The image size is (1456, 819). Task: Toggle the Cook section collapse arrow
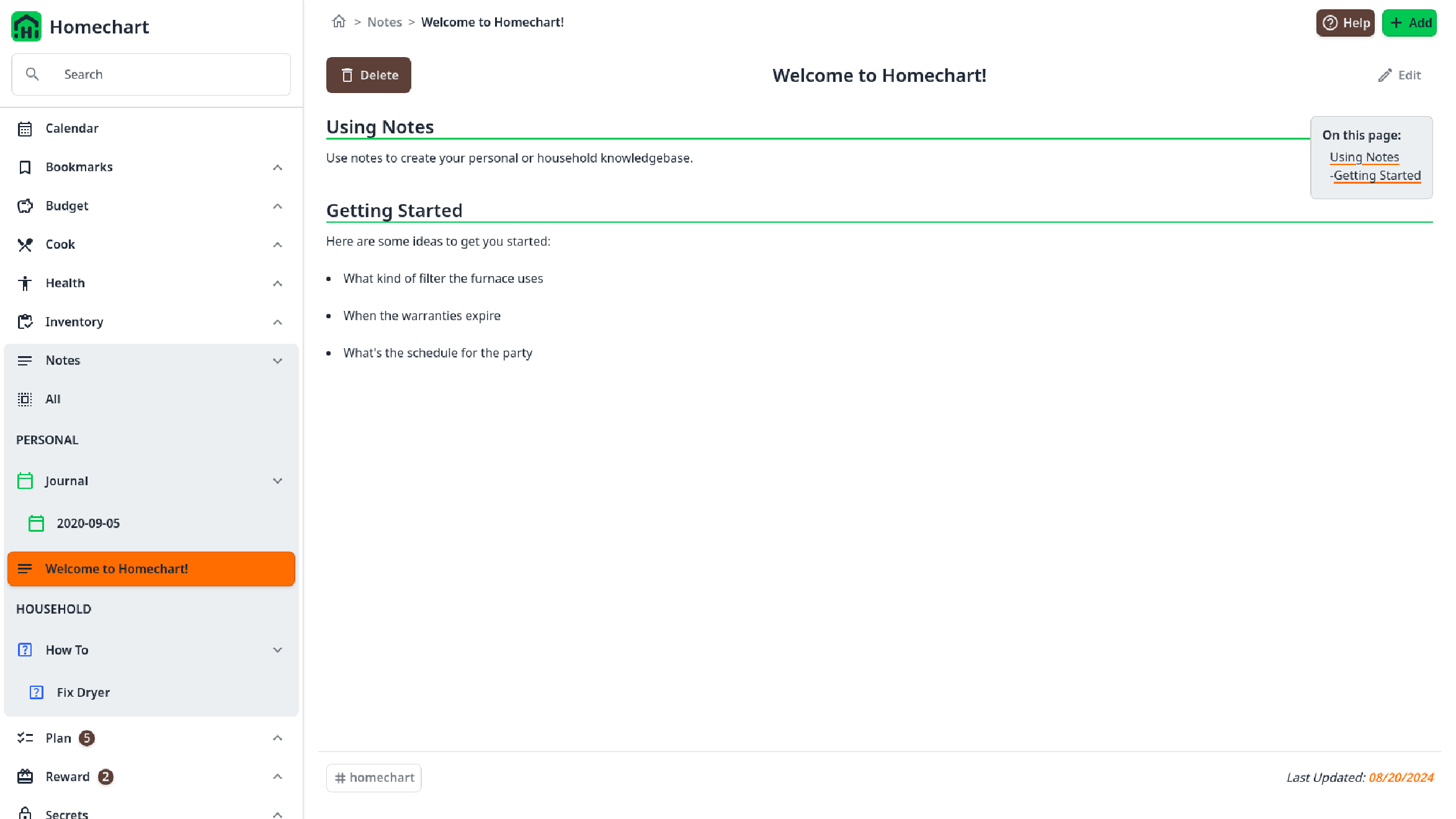coord(278,244)
